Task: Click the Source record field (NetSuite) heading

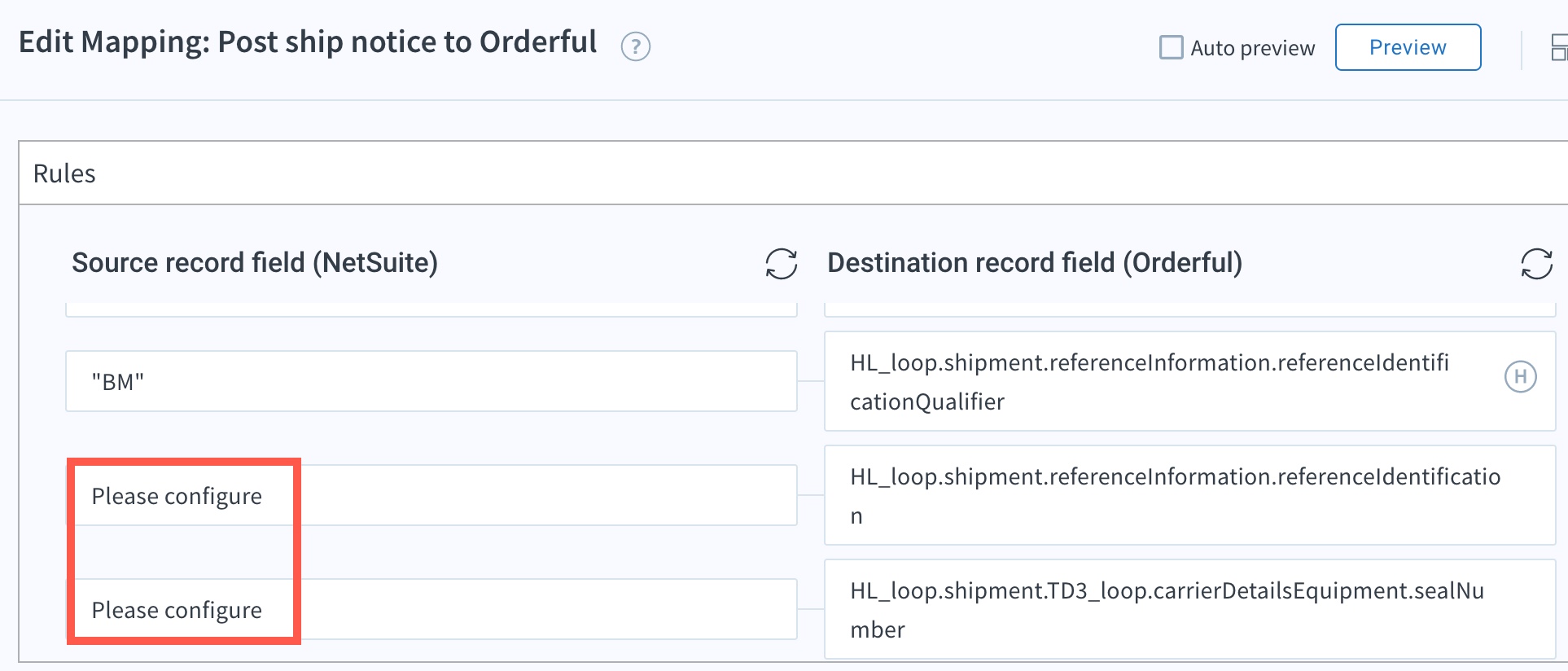Action: pyautogui.click(x=255, y=263)
